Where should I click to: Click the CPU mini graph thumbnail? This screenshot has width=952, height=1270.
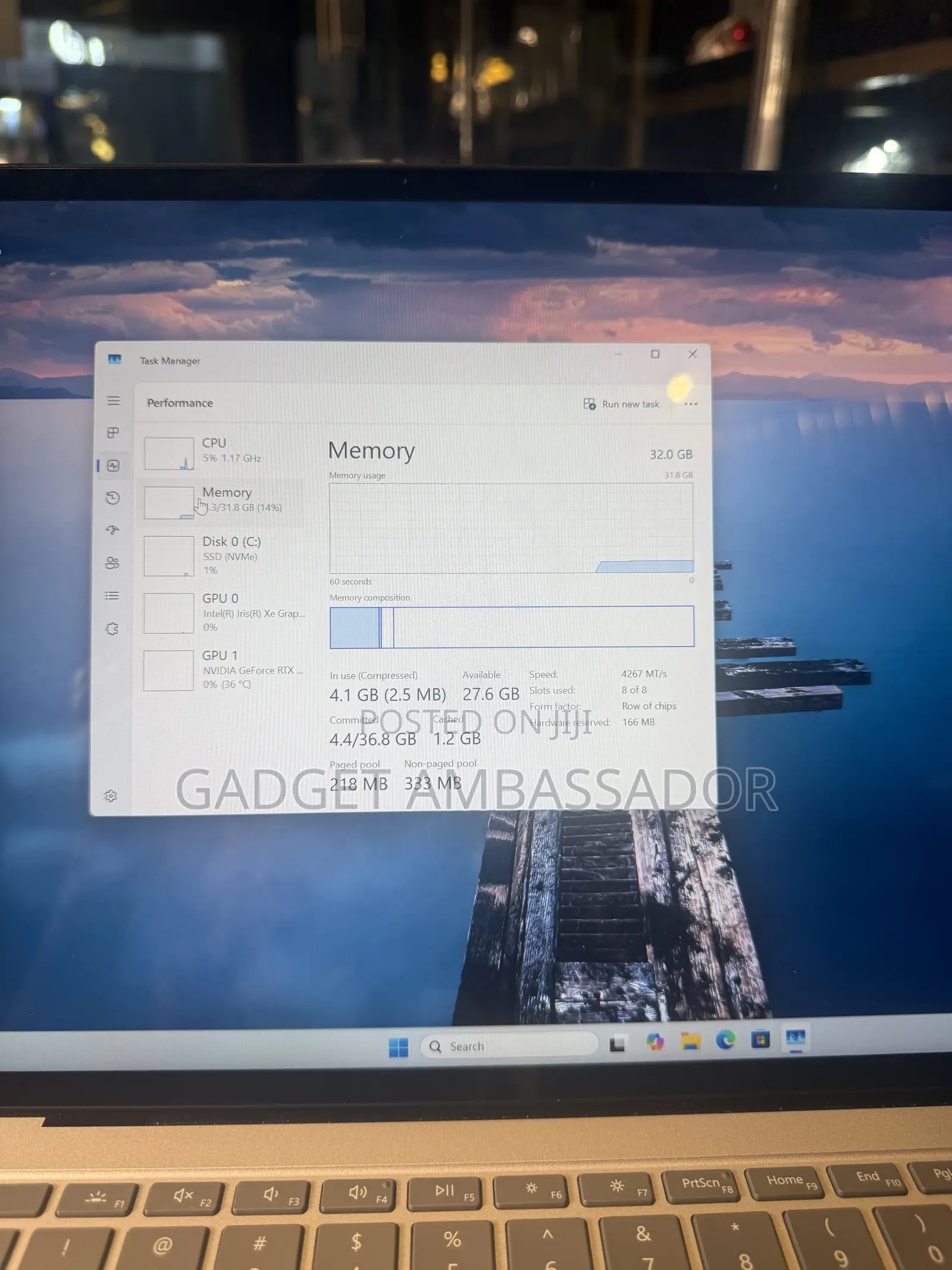click(169, 453)
